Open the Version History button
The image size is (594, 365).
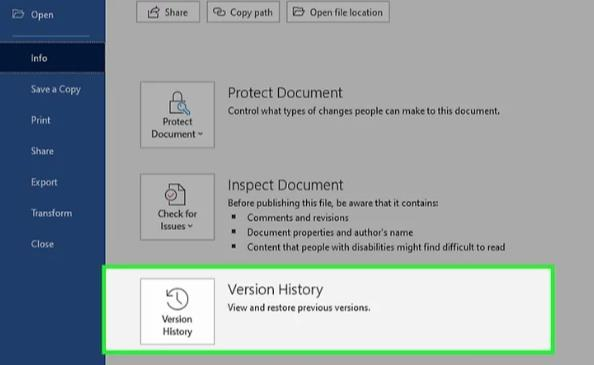coord(177,311)
